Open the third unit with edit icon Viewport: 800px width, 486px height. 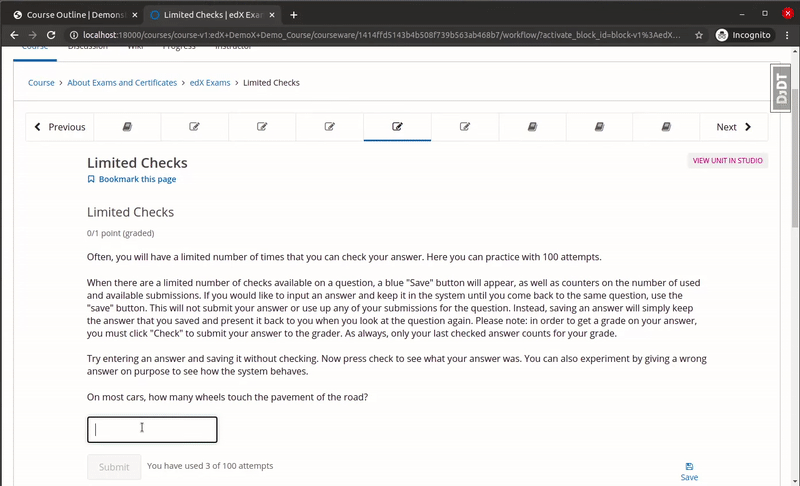[262, 126]
